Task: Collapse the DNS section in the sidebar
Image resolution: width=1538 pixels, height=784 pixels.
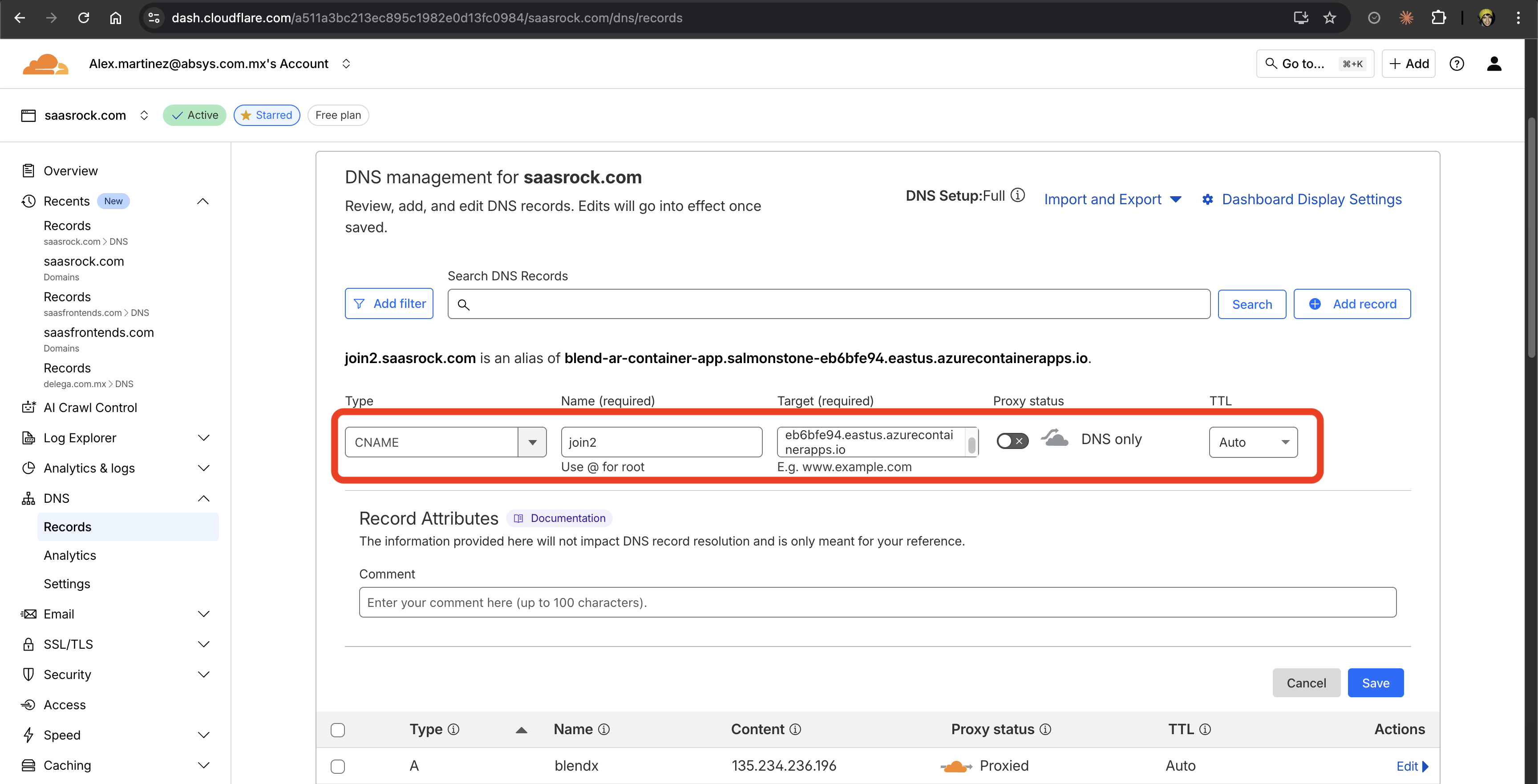Action: (203, 498)
